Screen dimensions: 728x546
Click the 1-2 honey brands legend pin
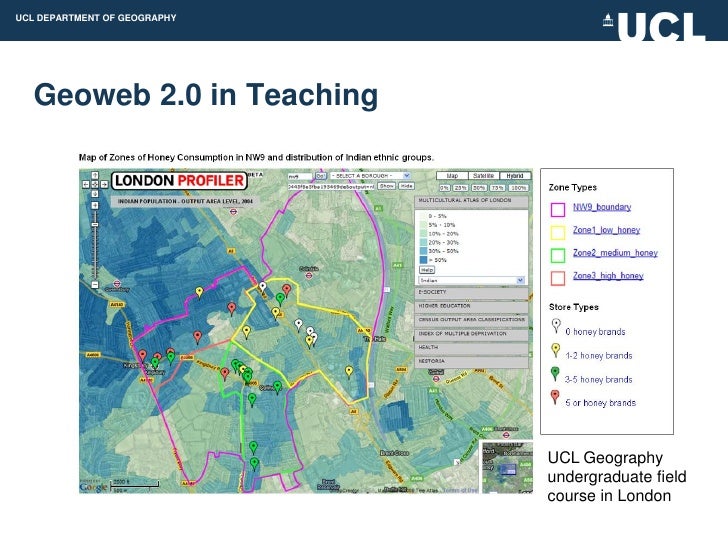555,350
